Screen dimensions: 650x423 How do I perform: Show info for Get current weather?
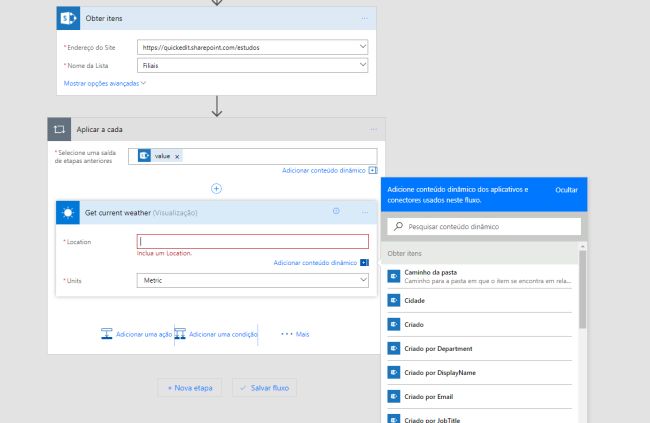[x=336, y=211]
